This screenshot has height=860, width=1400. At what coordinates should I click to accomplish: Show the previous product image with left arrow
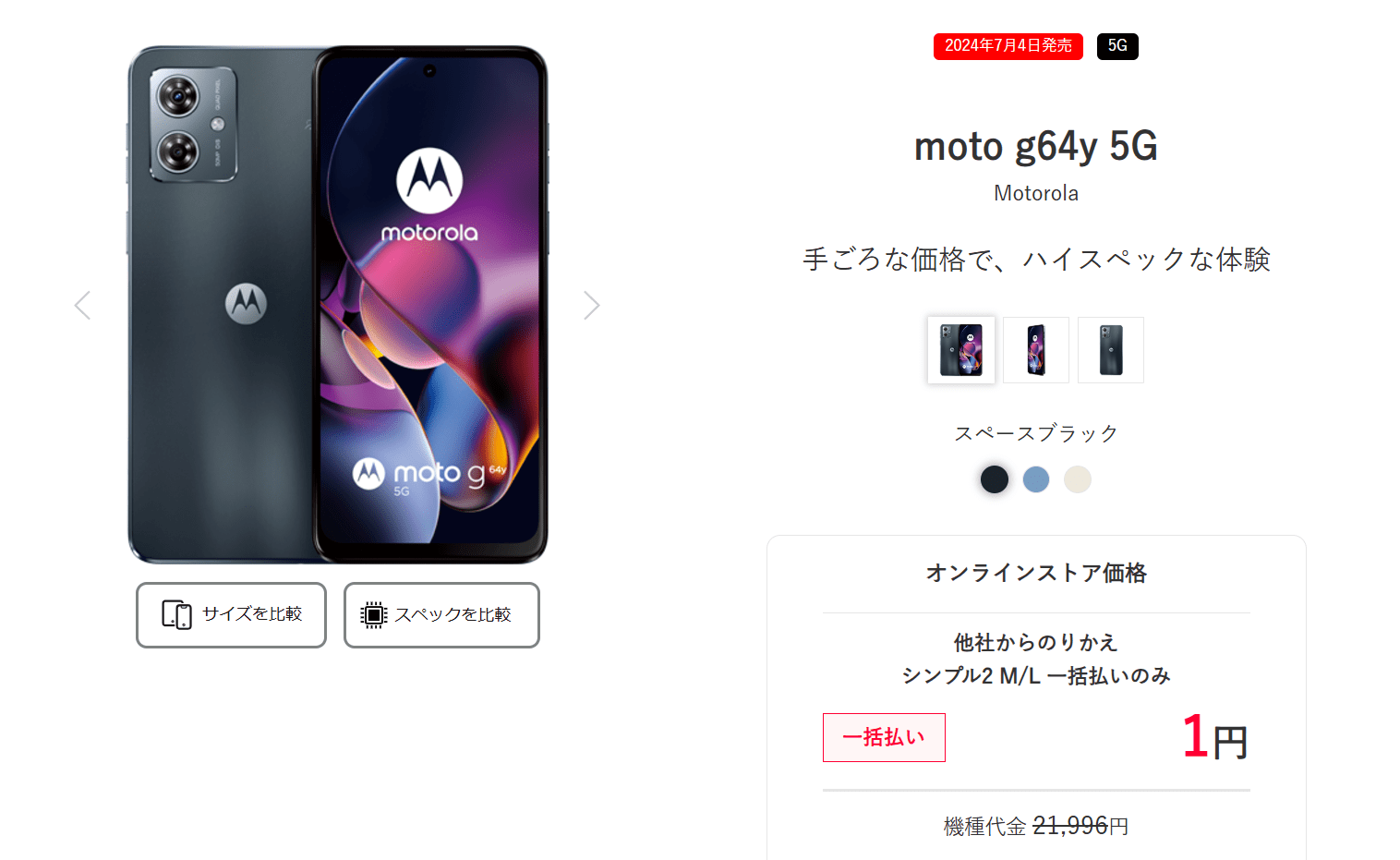(x=82, y=305)
